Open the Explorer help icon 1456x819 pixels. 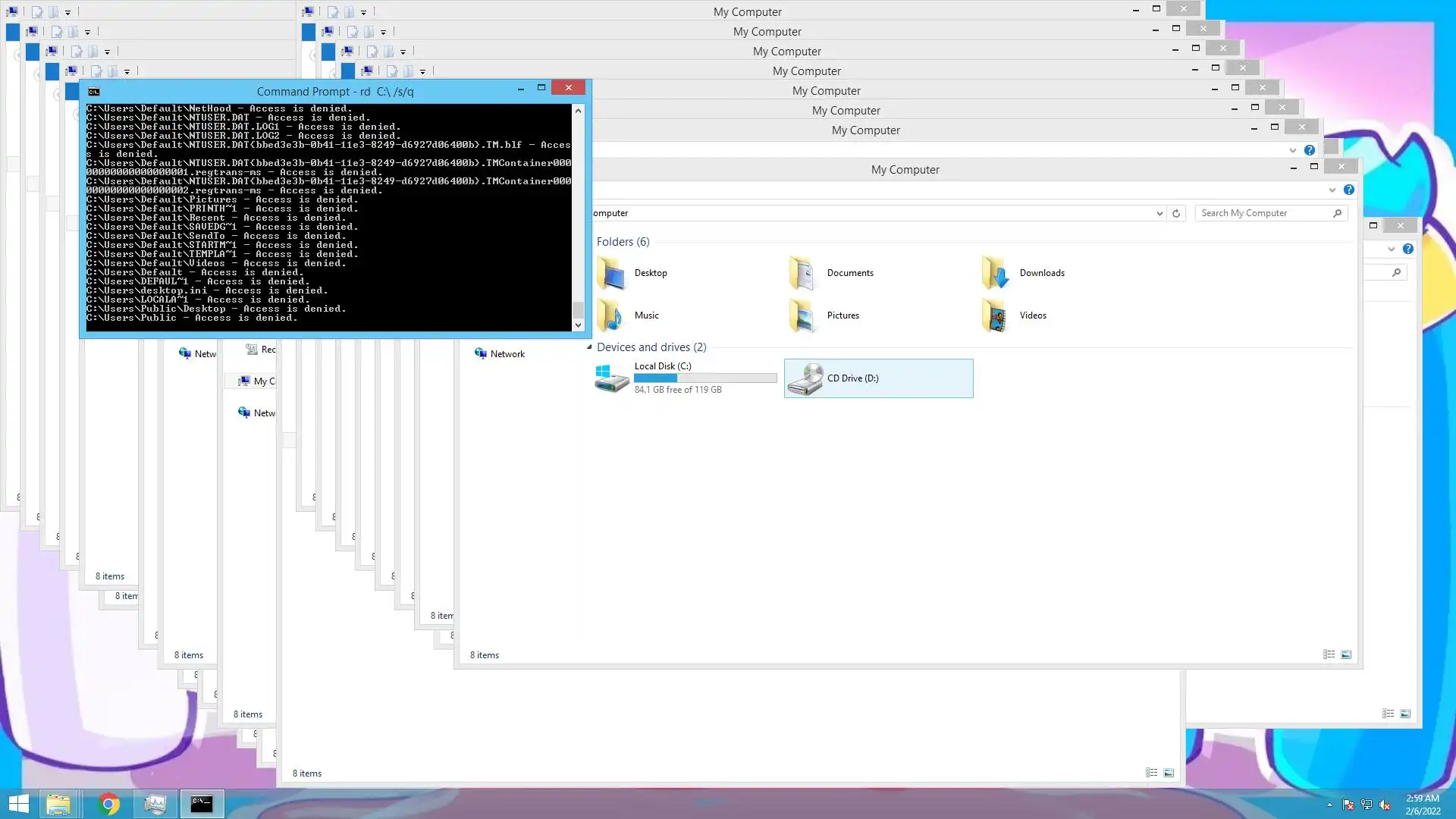pyautogui.click(x=1348, y=190)
